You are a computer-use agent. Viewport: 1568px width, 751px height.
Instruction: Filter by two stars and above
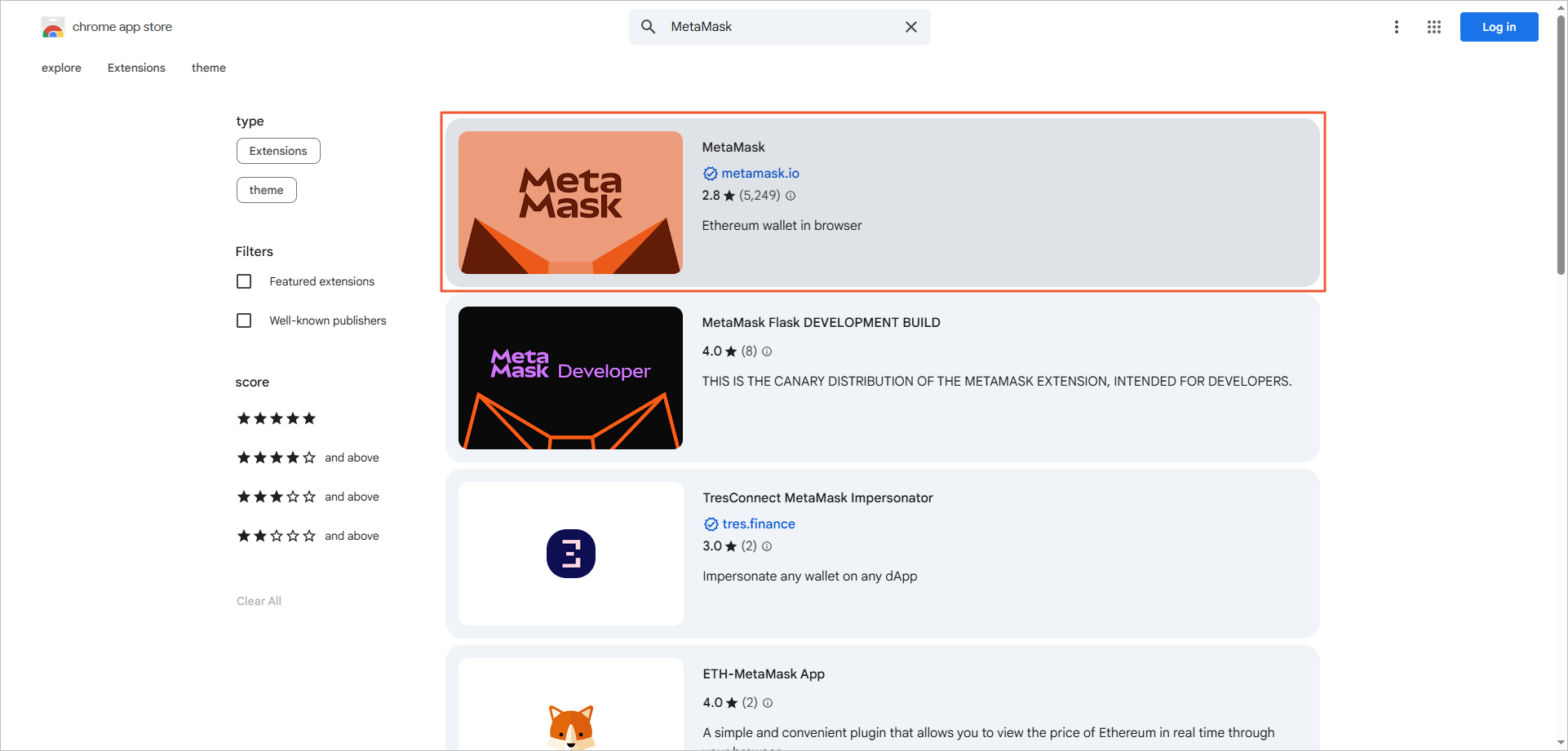(x=308, y=536)
